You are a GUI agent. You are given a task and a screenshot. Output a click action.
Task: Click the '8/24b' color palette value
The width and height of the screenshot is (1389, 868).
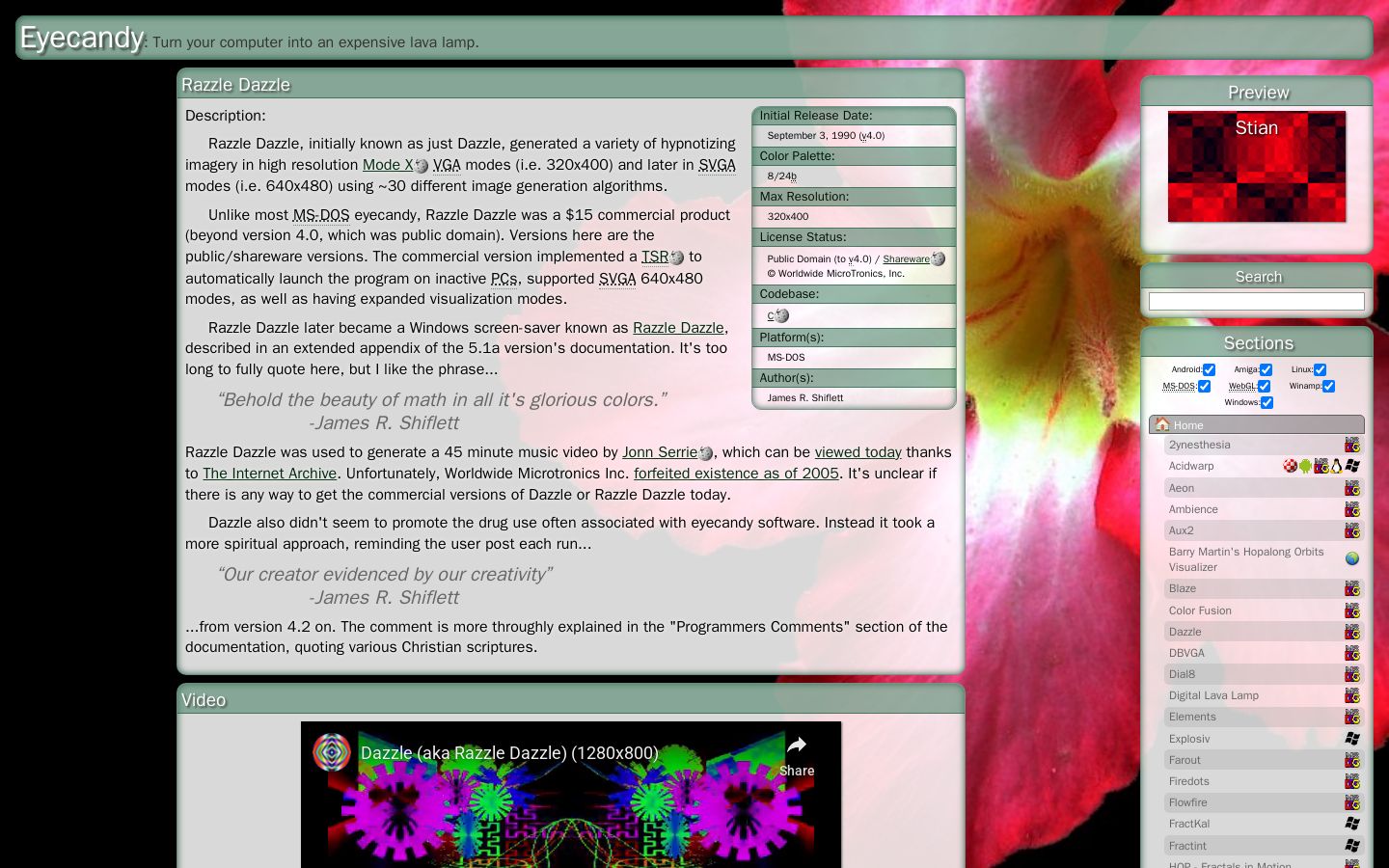point(782,176)
